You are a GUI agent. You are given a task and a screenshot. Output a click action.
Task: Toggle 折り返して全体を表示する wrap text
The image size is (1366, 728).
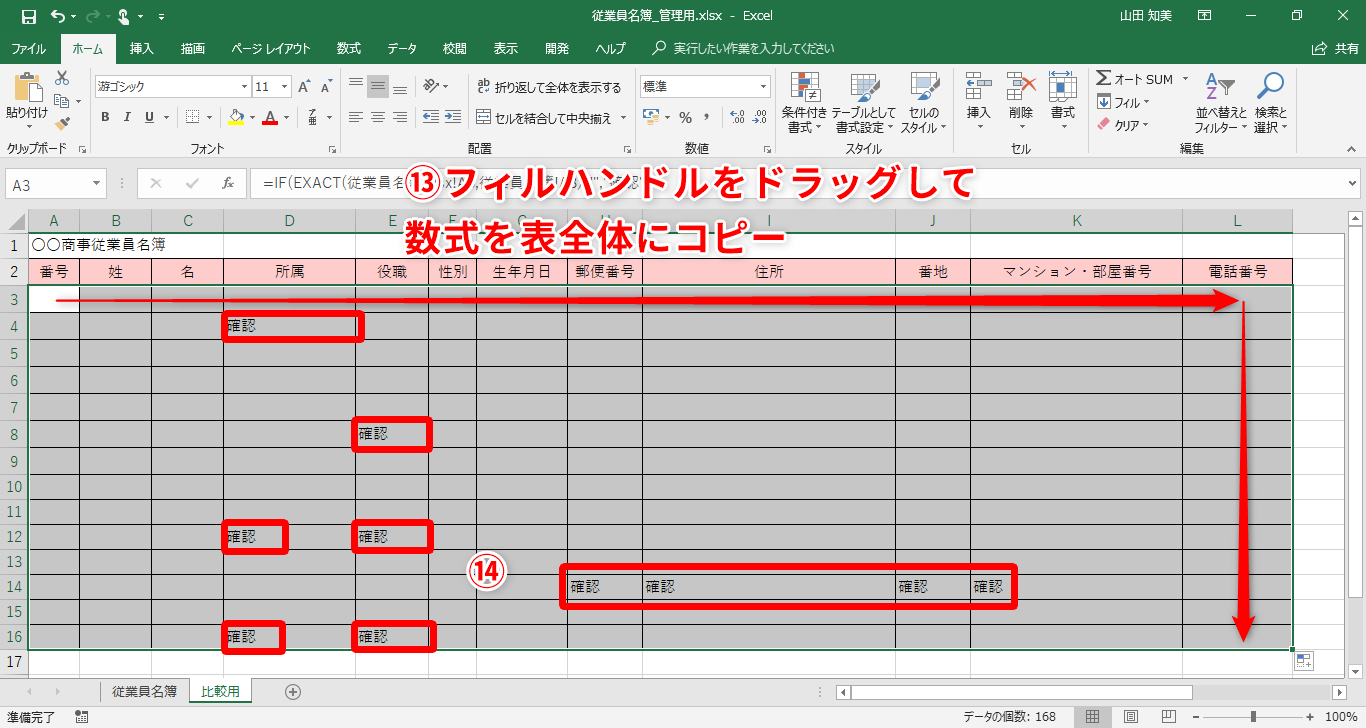click(549, 87)
